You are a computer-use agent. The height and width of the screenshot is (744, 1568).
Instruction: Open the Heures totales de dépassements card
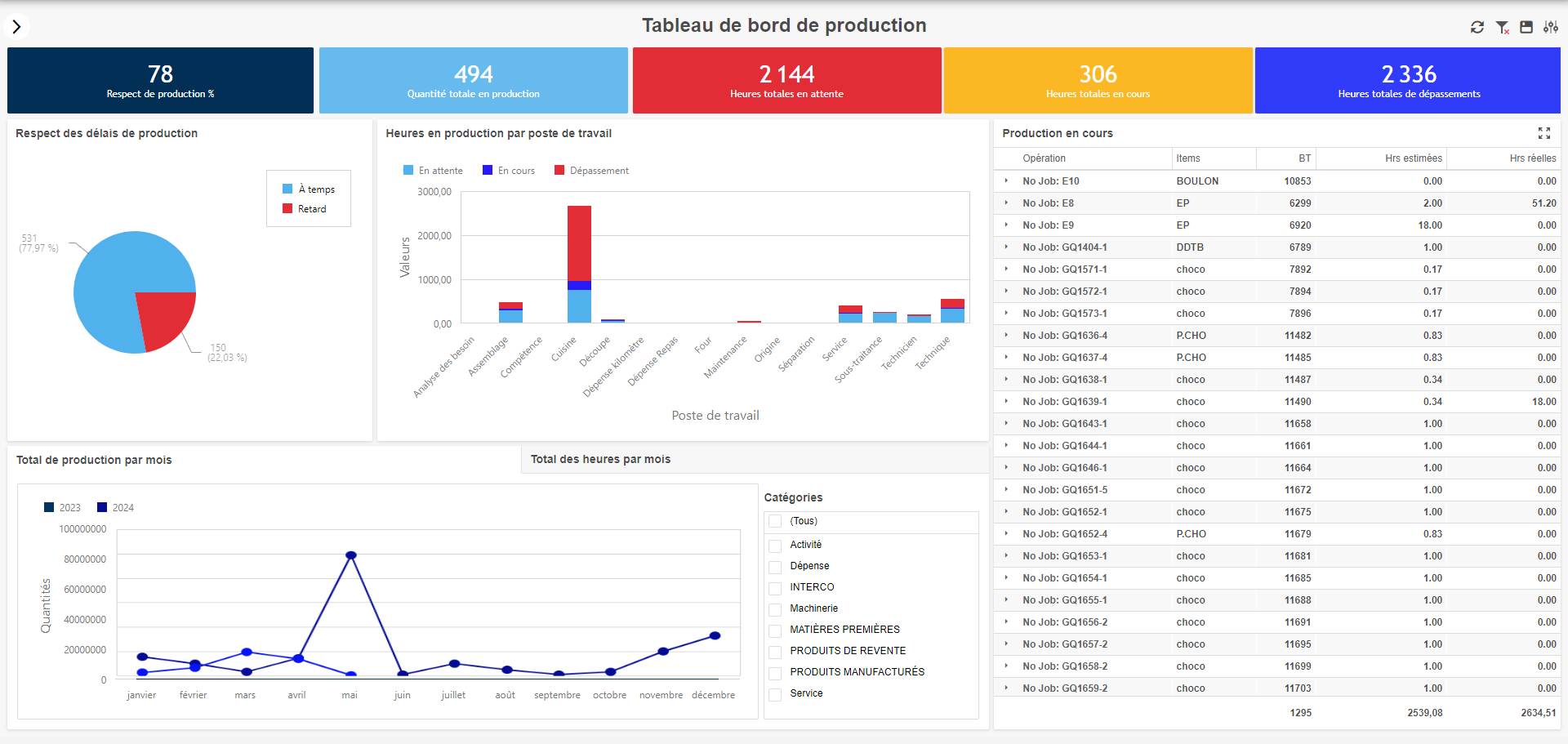click(x=1408, y=80)
